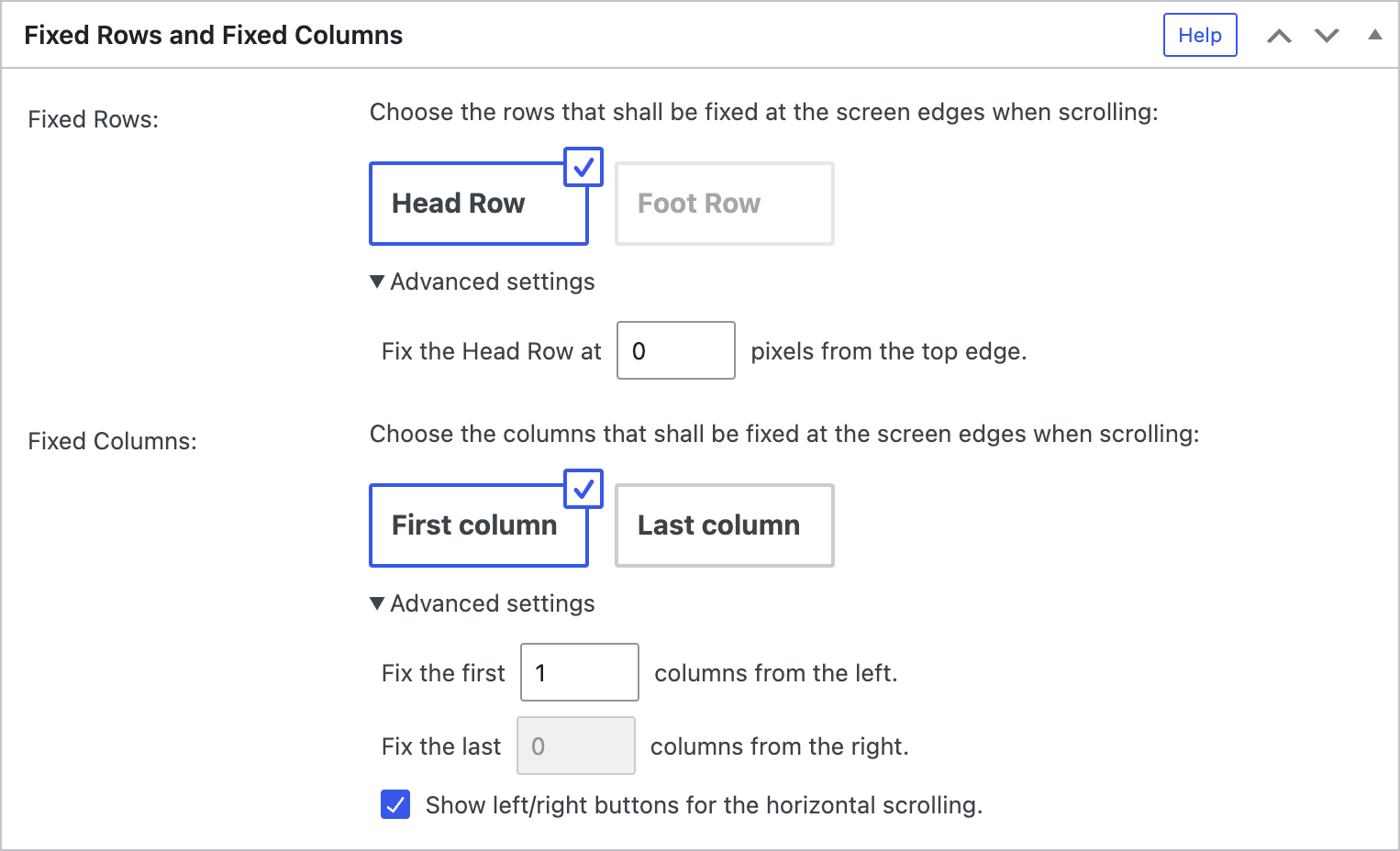Open the Help dialog

(x=1200, y=35)
